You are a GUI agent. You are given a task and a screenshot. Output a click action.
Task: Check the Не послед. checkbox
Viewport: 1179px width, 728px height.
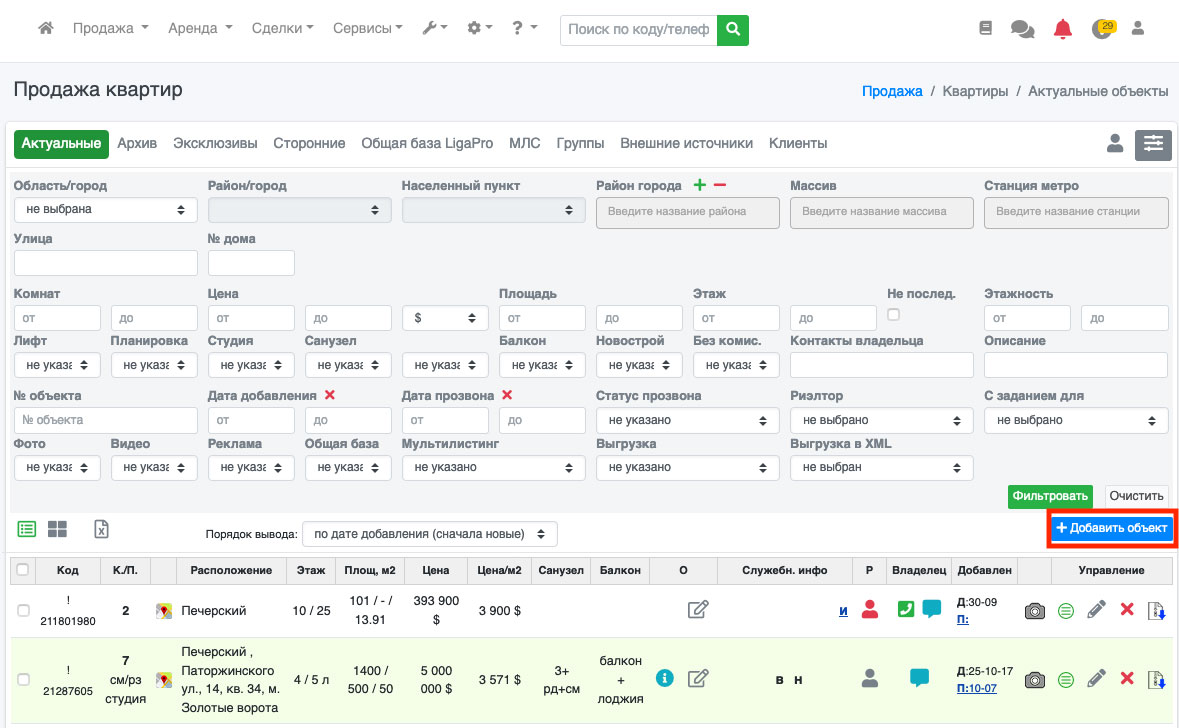(x=894, y=315)
